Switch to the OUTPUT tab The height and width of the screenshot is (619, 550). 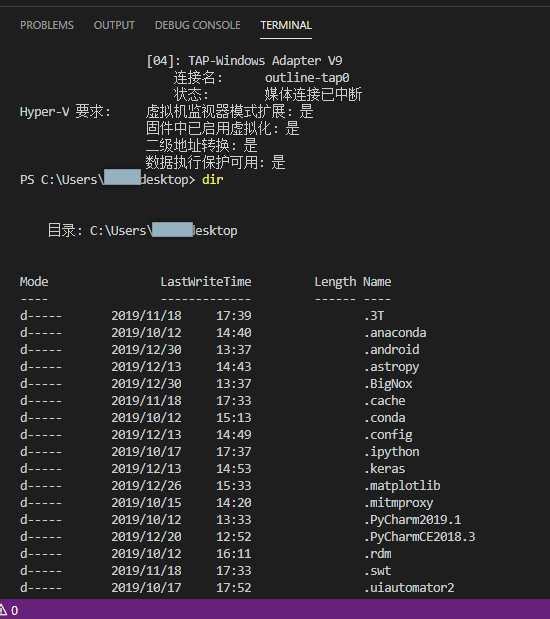tap(114, 25)
